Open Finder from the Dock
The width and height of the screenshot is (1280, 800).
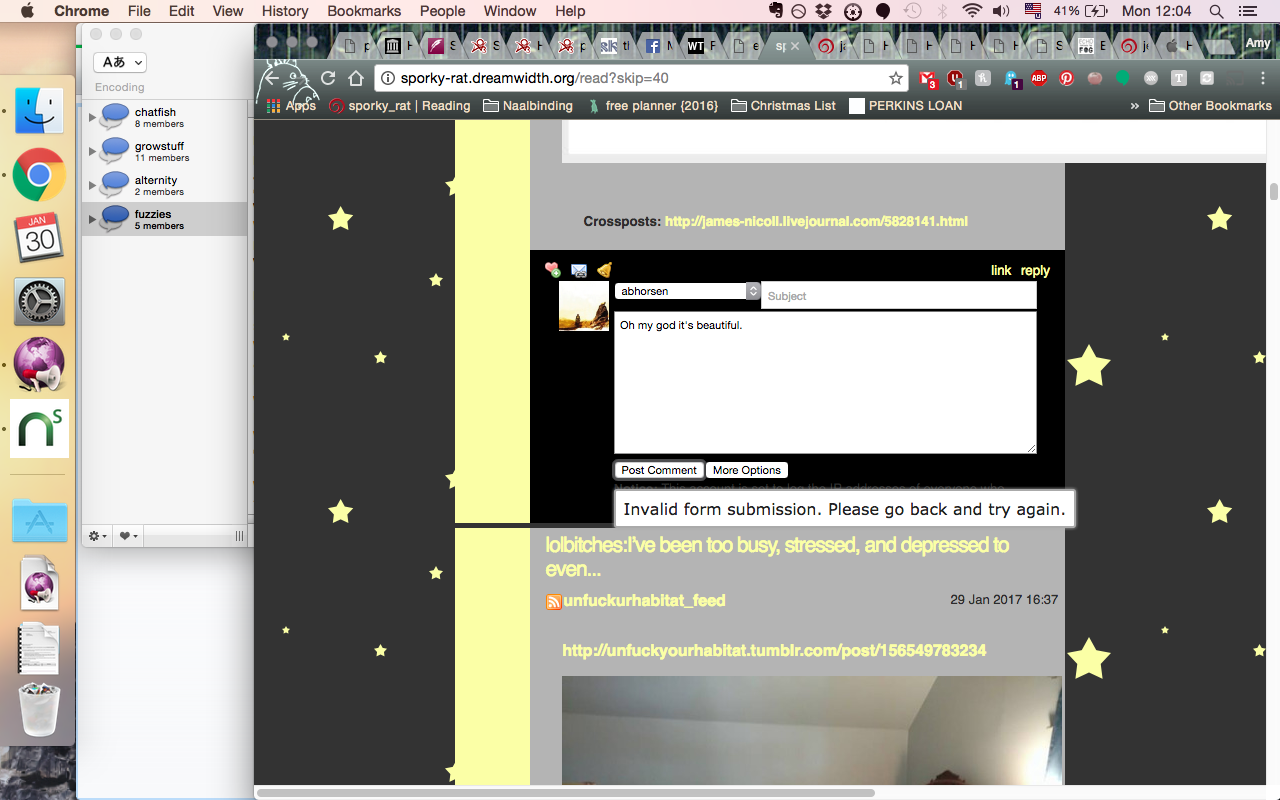pos(40,111)
